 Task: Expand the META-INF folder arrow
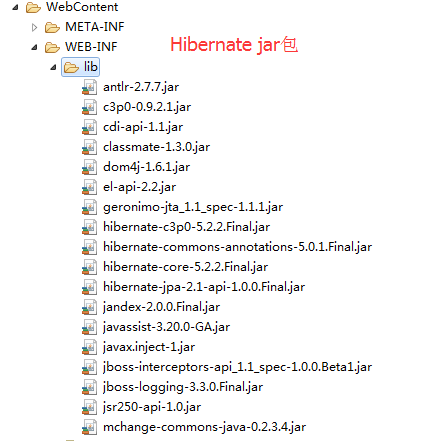tap(34, 27)
